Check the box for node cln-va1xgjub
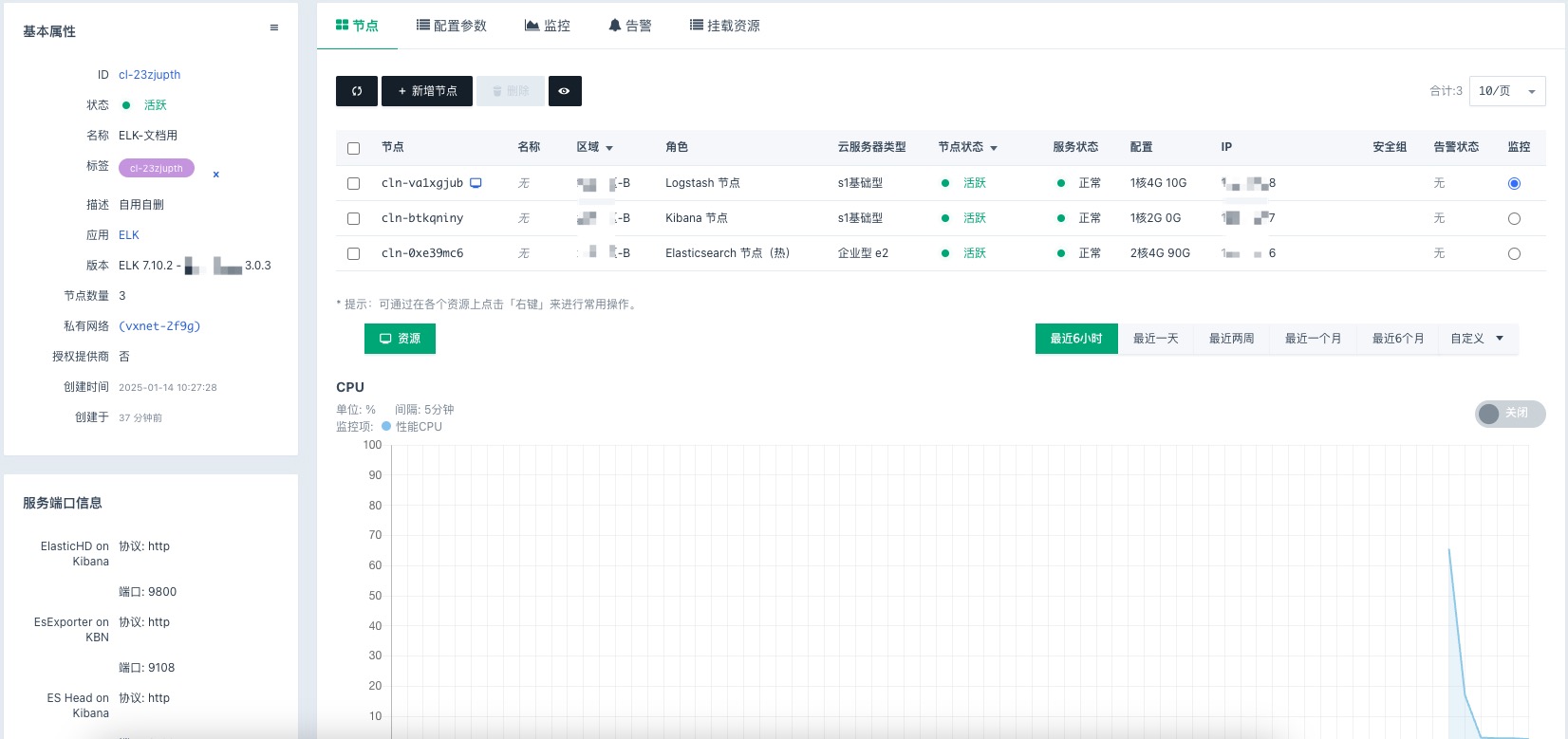This screenshot has width=1568, height=739. [354, 183]
